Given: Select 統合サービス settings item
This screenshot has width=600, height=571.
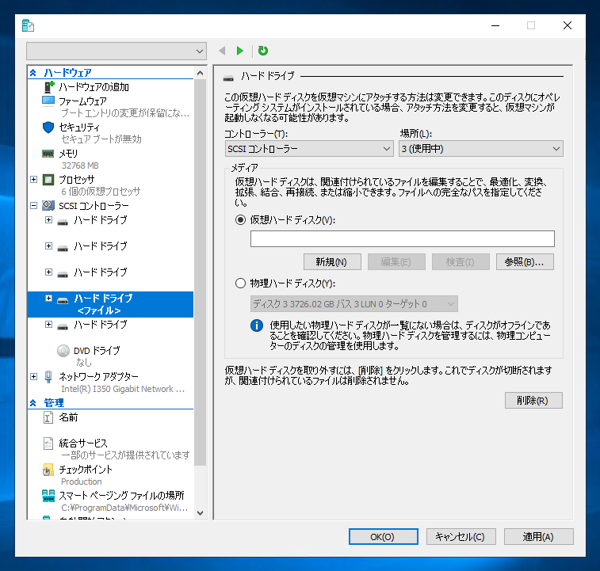Looking at the screenshot, I should click(83, 443).
